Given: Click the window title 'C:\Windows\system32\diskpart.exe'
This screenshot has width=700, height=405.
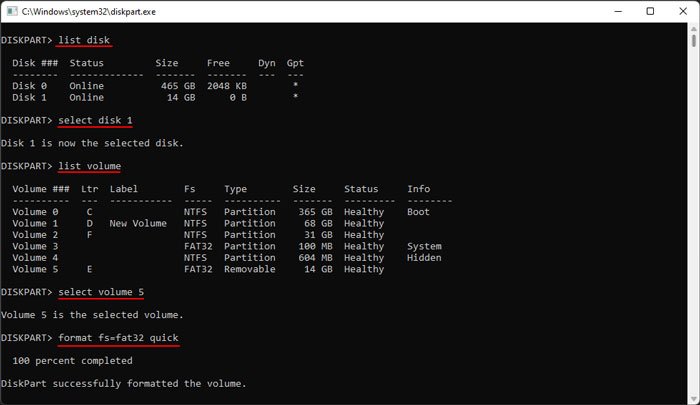Looking at the screenshot, I should 89,12.
